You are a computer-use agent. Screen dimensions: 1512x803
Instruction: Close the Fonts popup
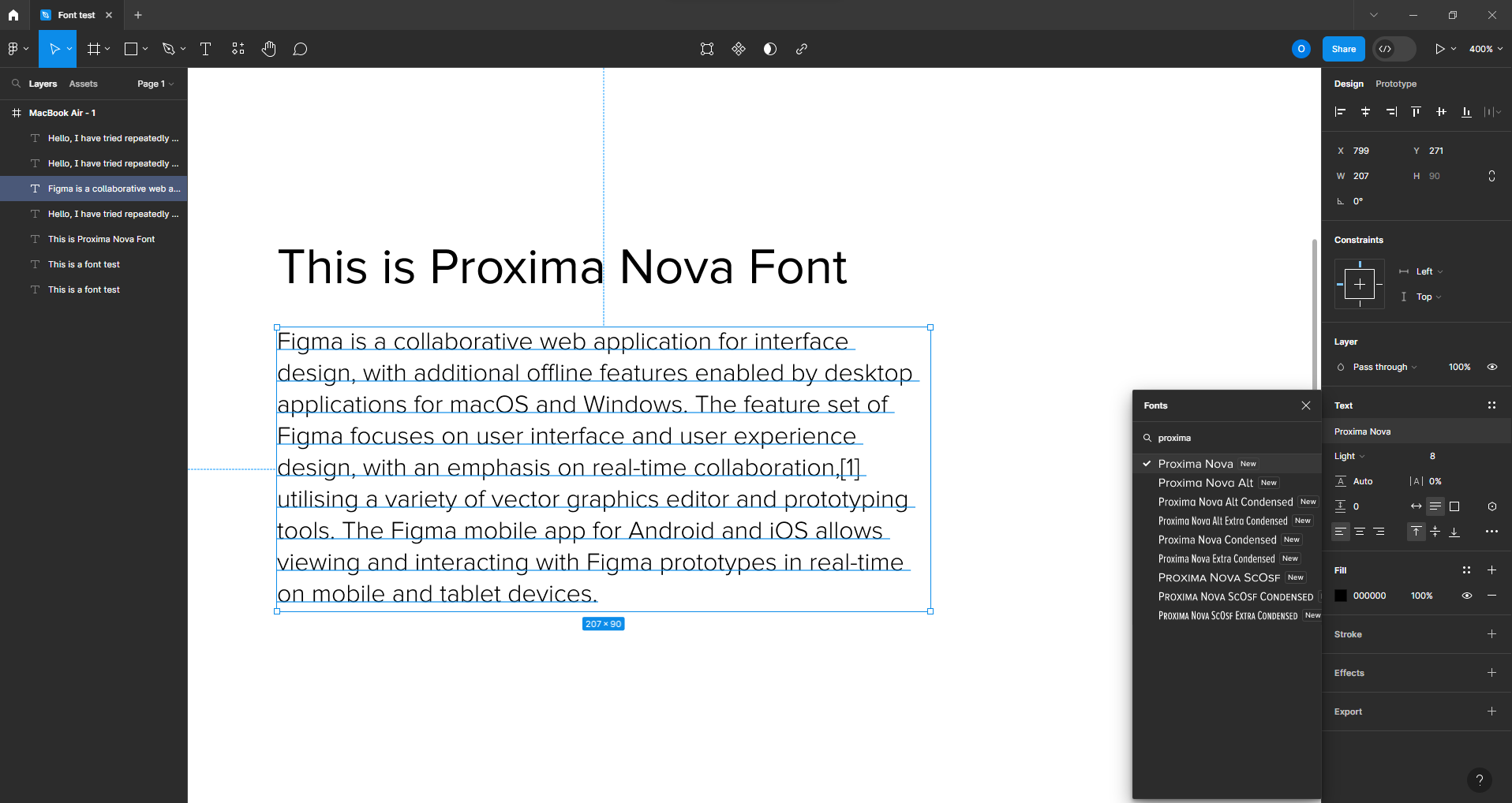coord(1306,405)
